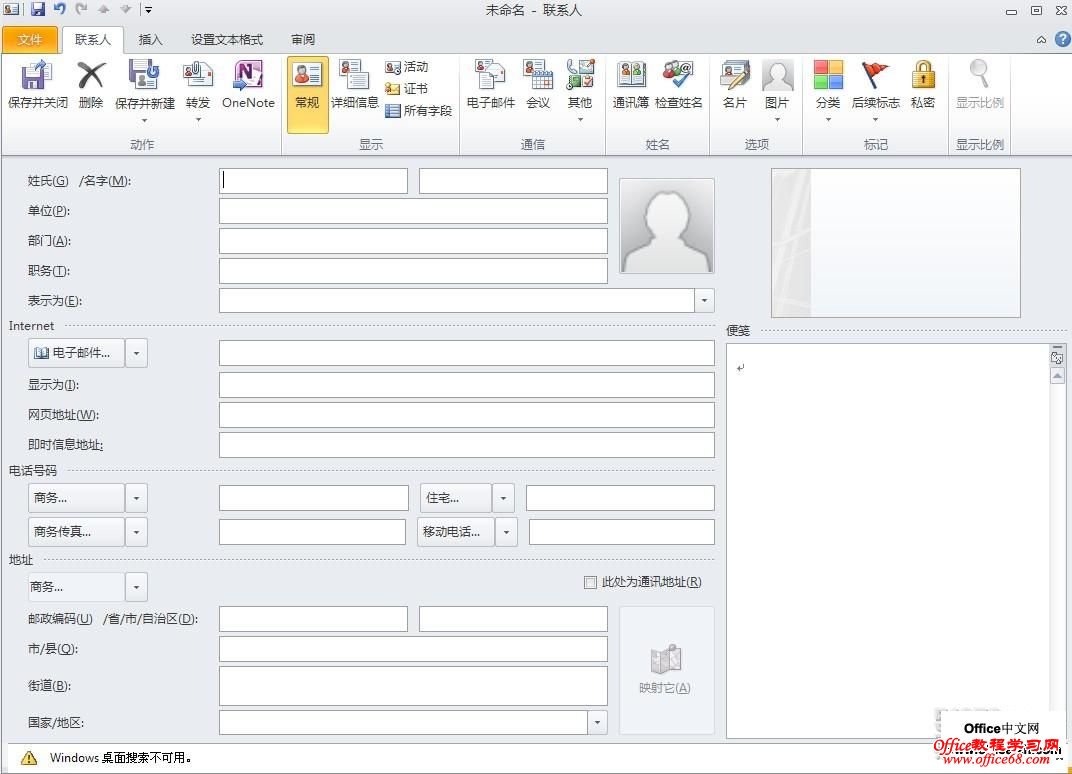Click the 电子邮件 email field button
Screen dimensions: 1072x774
tap(79, 352)
